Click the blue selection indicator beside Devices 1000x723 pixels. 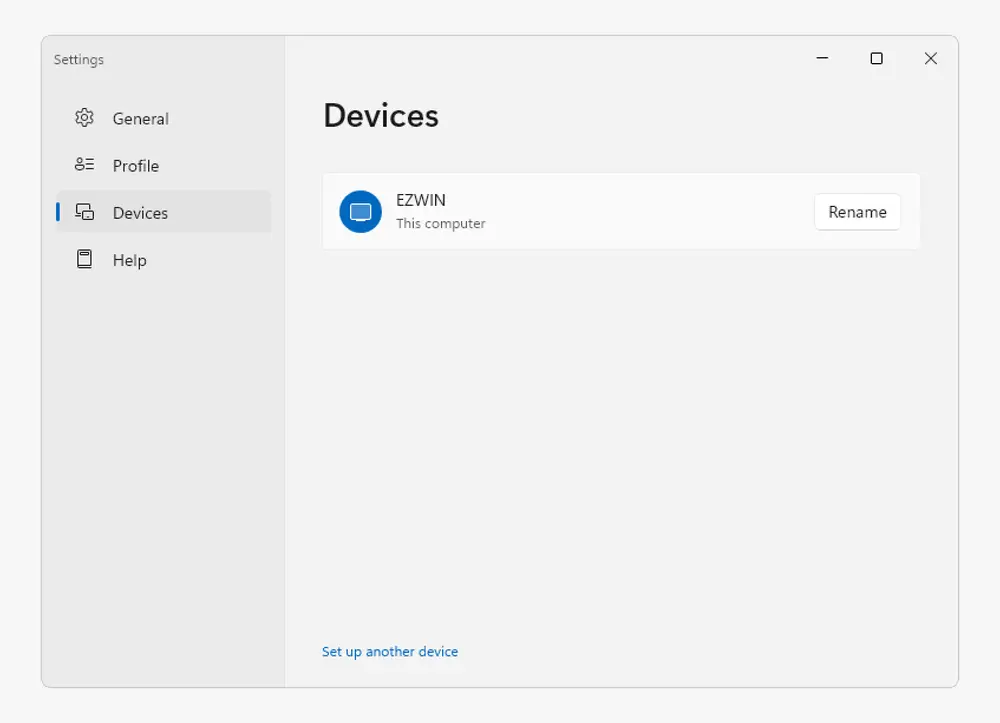(58, 212)
